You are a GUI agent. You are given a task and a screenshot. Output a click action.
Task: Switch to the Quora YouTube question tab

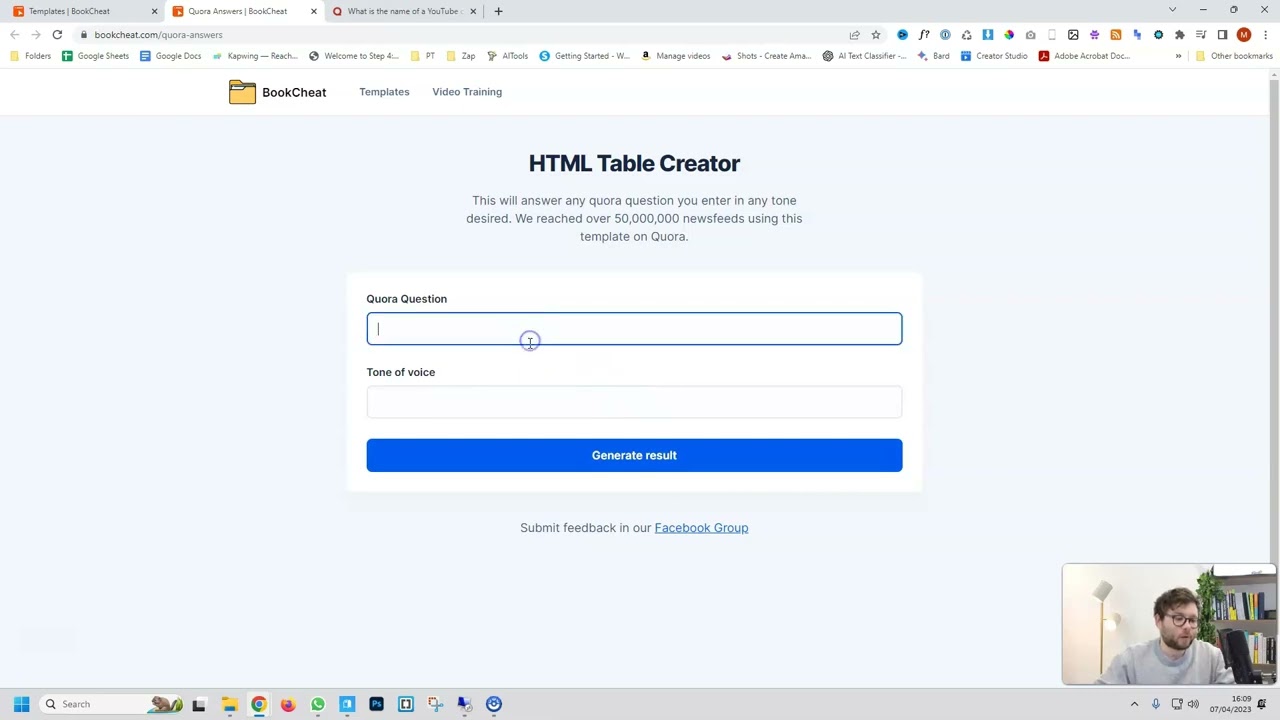[x=403, y=11]
